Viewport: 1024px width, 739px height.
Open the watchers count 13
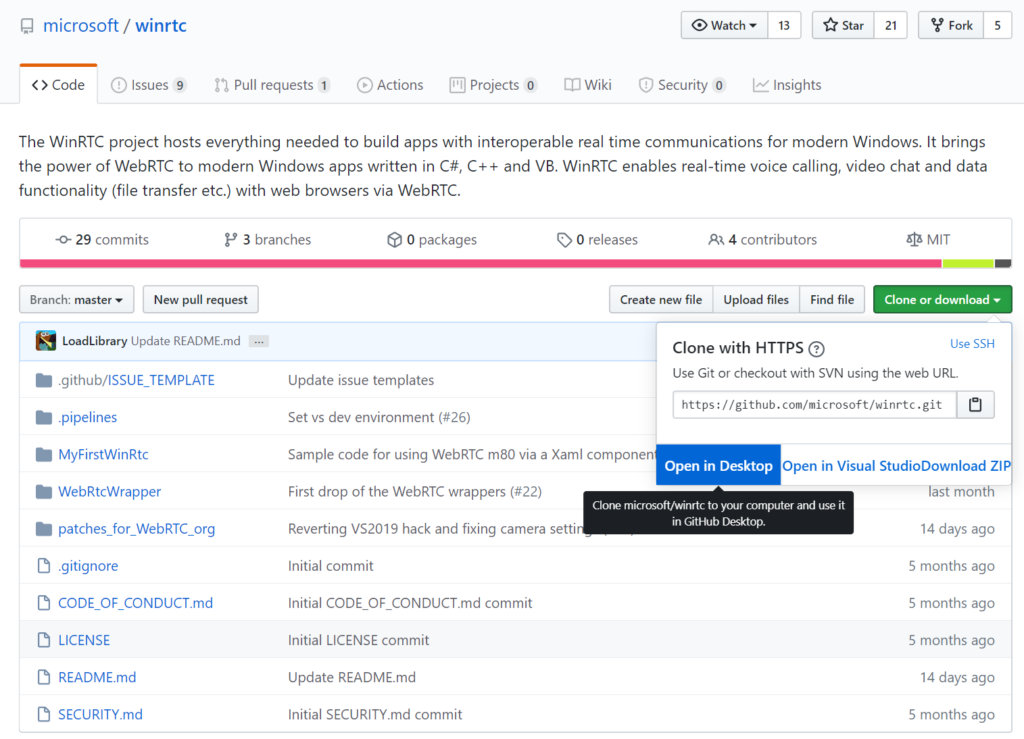(784, 25)
